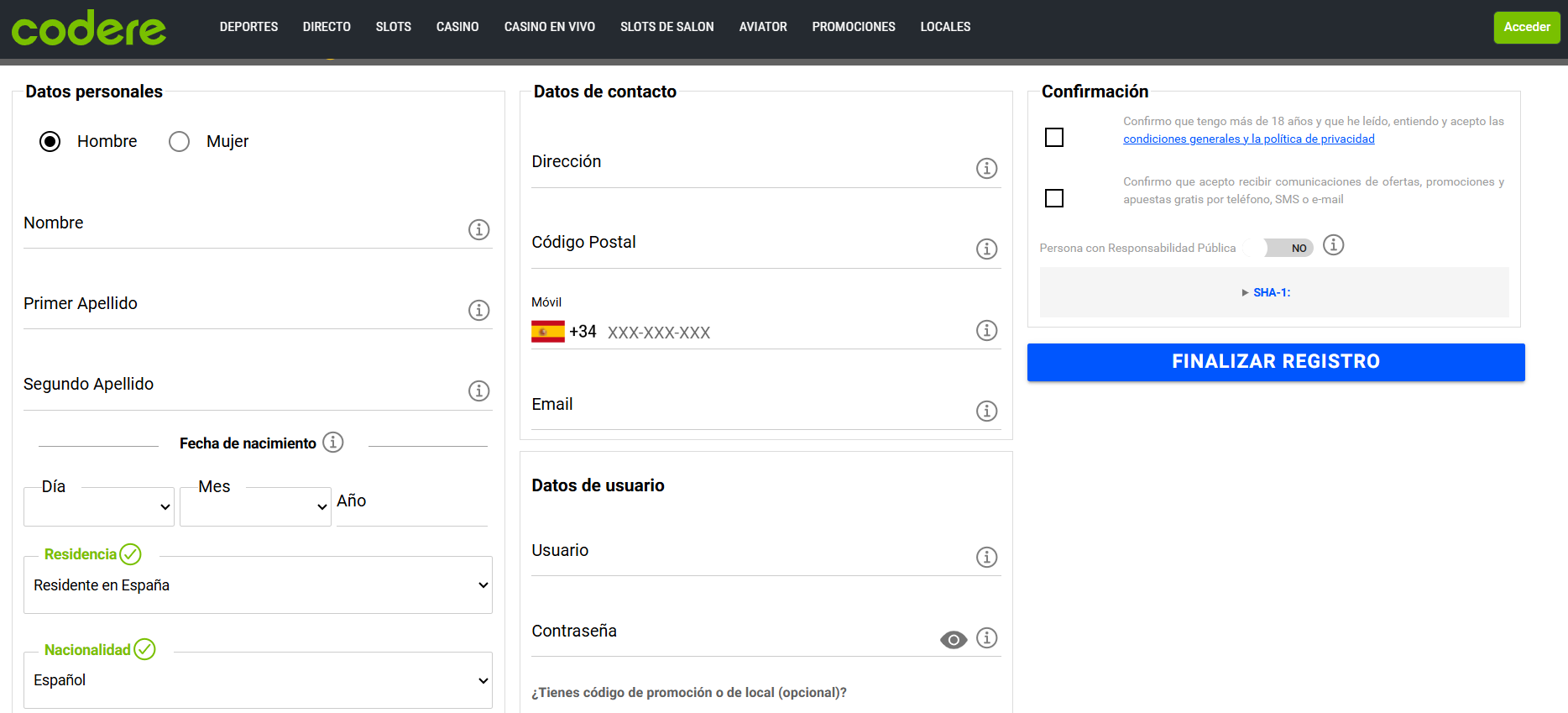Open info icon for Primer Apellido field
Viewport: 1568px width, 713px height.
pos(478,310)
